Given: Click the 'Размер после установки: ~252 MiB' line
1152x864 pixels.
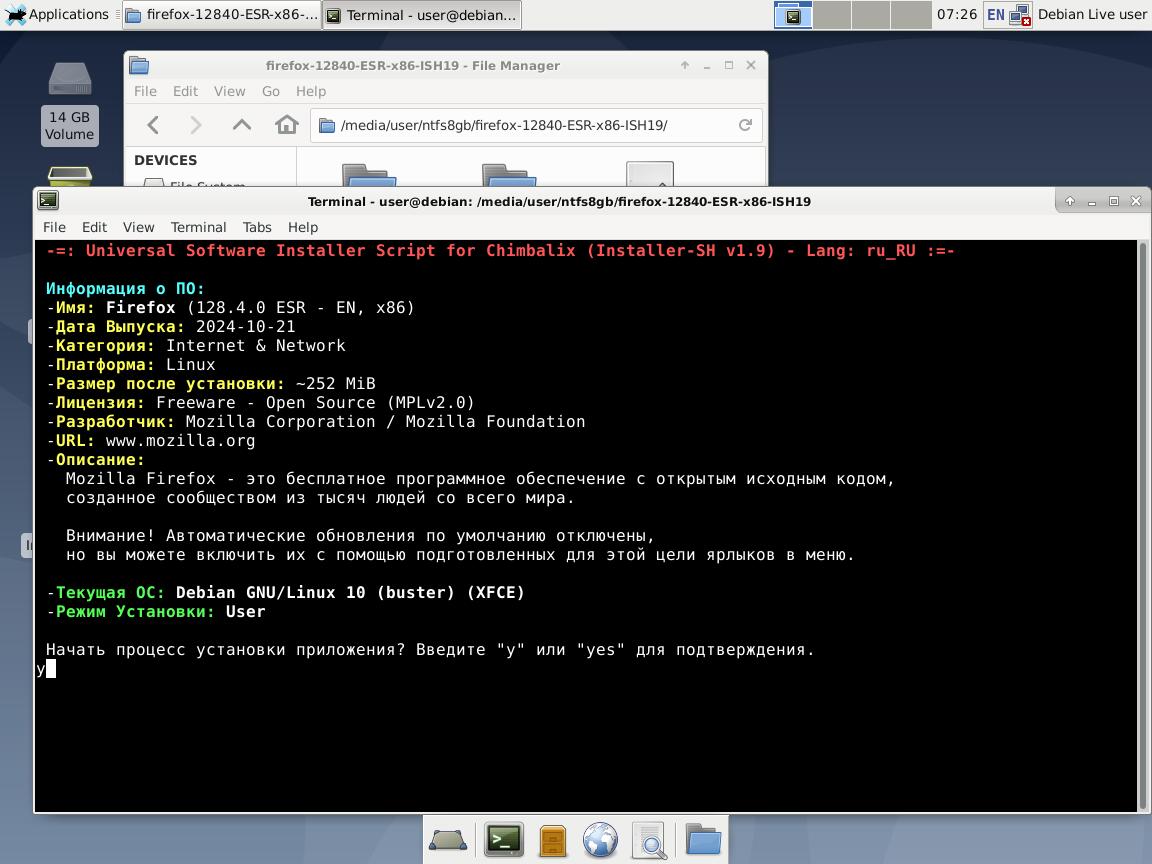Looking at the screenshot, I should 211,384.
